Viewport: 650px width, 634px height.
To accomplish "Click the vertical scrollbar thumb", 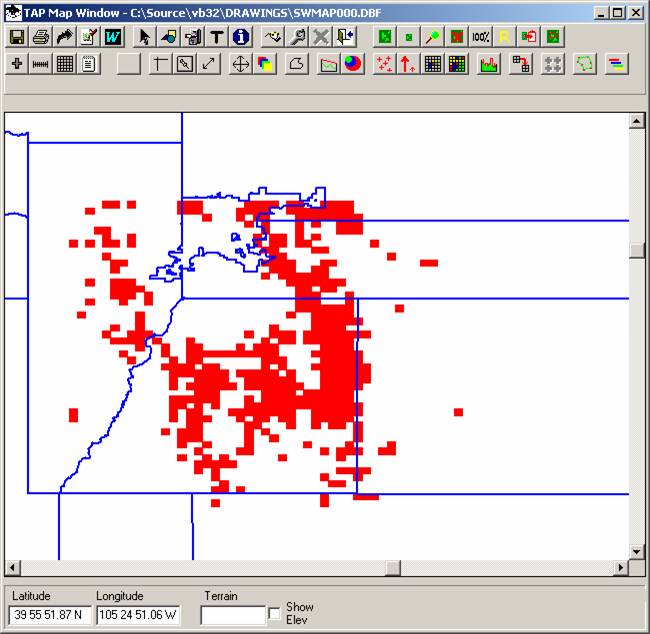I will coord(636,250).
